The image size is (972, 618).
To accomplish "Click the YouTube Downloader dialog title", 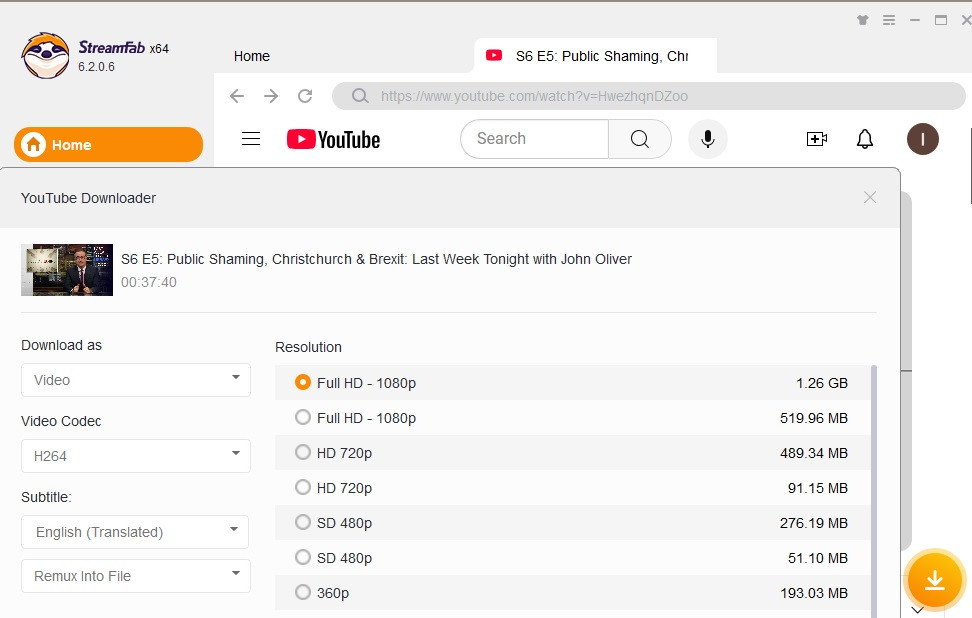I will point(88,198).
